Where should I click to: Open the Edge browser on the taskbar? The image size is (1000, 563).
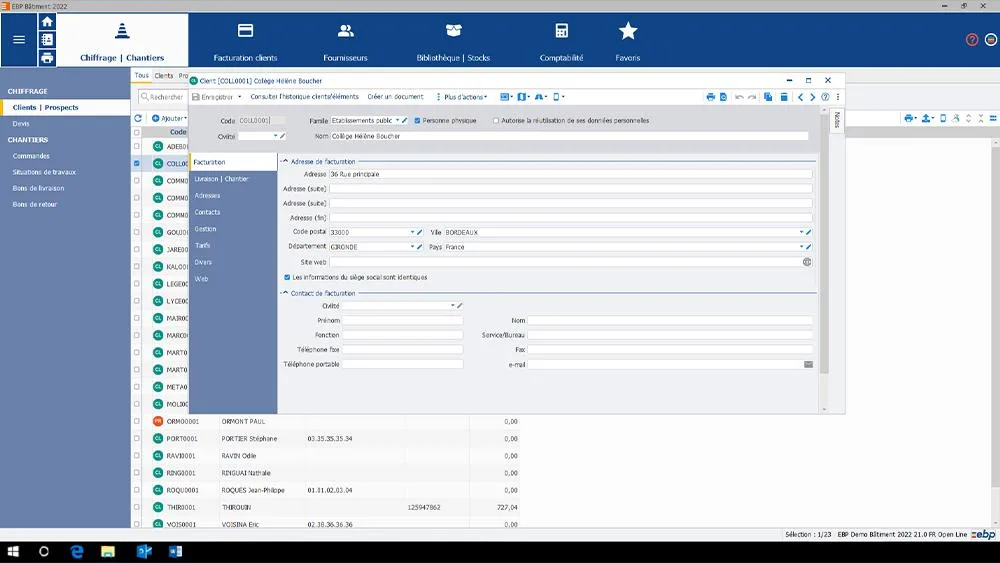[77, 552]
